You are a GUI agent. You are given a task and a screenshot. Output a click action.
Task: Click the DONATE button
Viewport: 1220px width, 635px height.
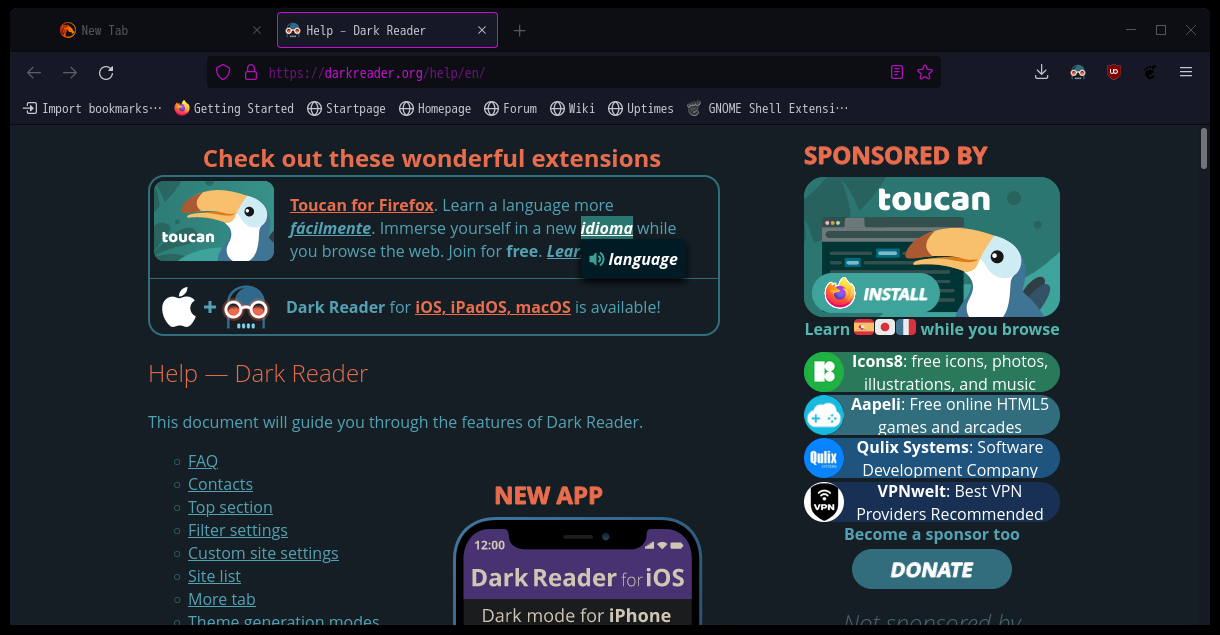pos(932,569)
